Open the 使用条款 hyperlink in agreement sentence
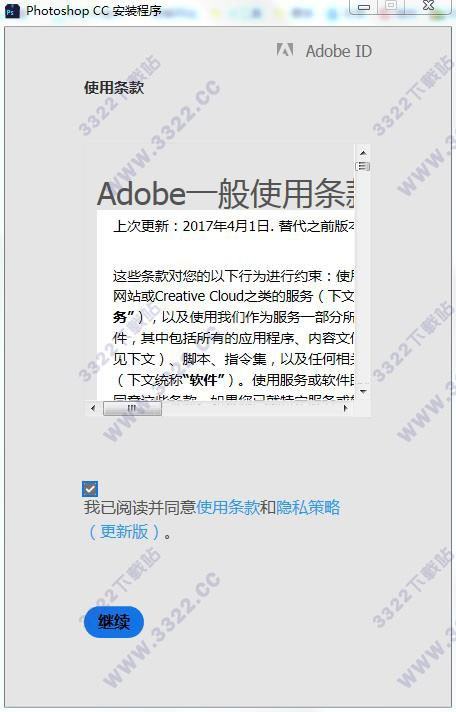The image size is (456, 712). pos(228,507)
